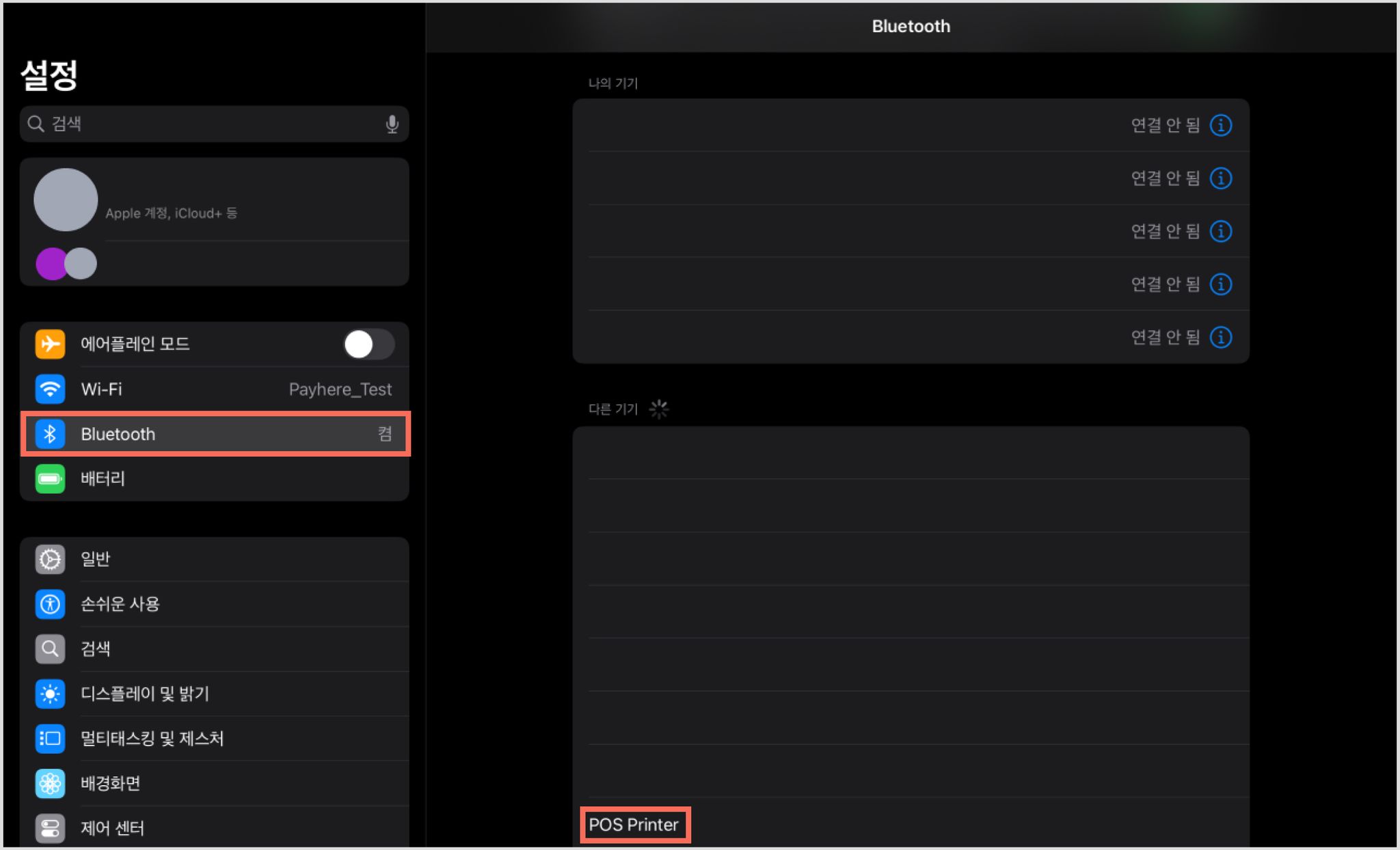
Task: Click the 검색 magnifier icon in settings list
Action: [x=50, y=648]
